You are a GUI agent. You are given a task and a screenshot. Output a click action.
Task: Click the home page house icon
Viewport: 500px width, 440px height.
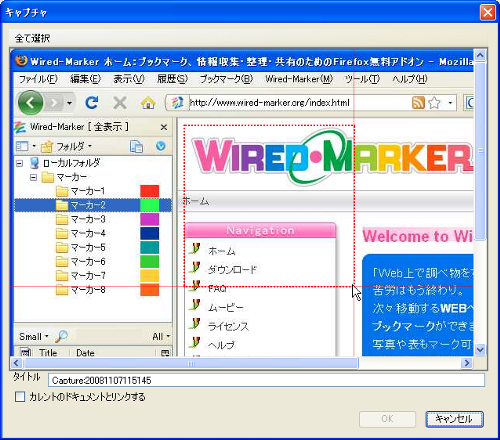tap(148, 103)
